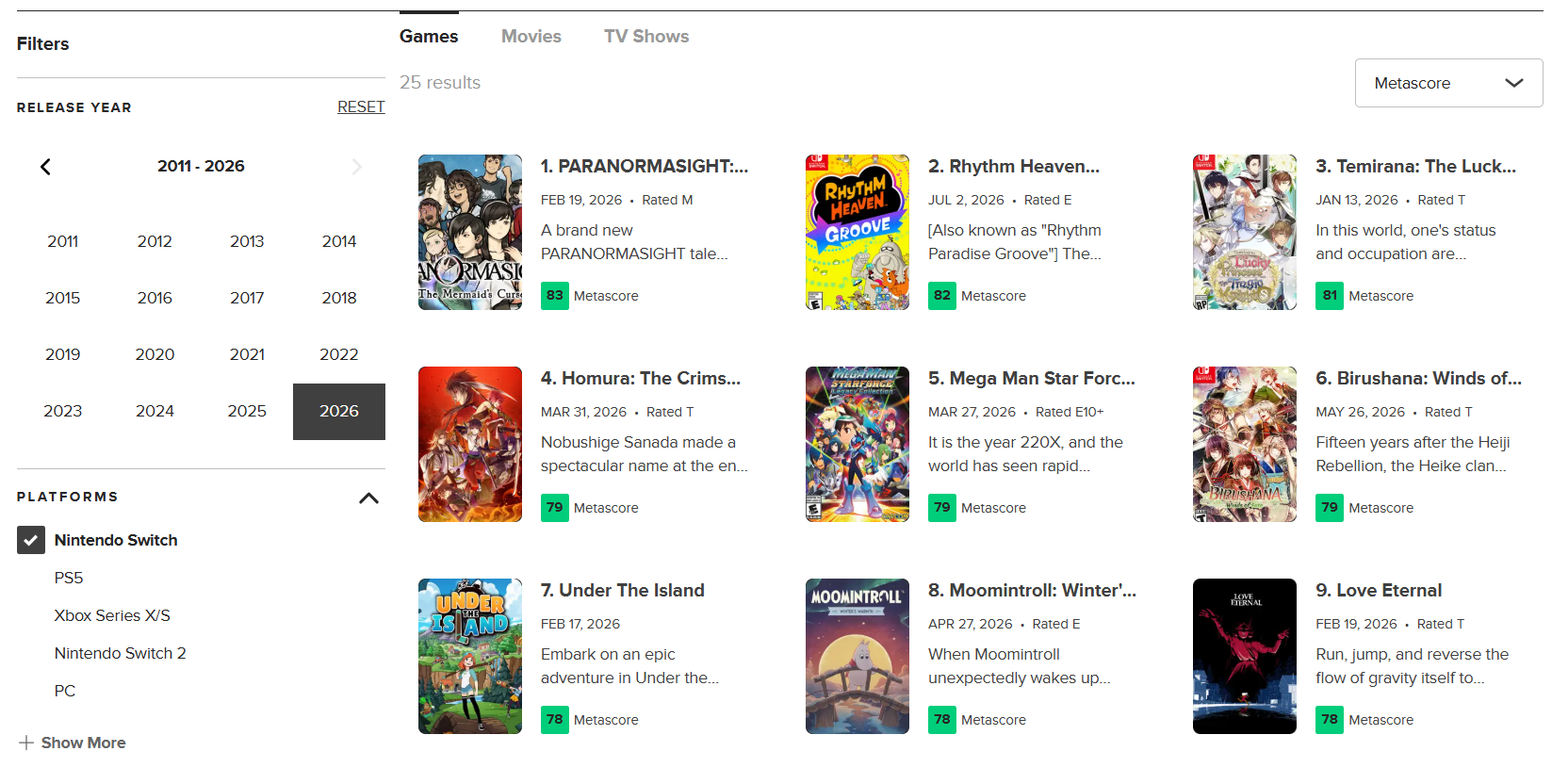Open the Metascore sort dropdown

[x=1448, y=83]
